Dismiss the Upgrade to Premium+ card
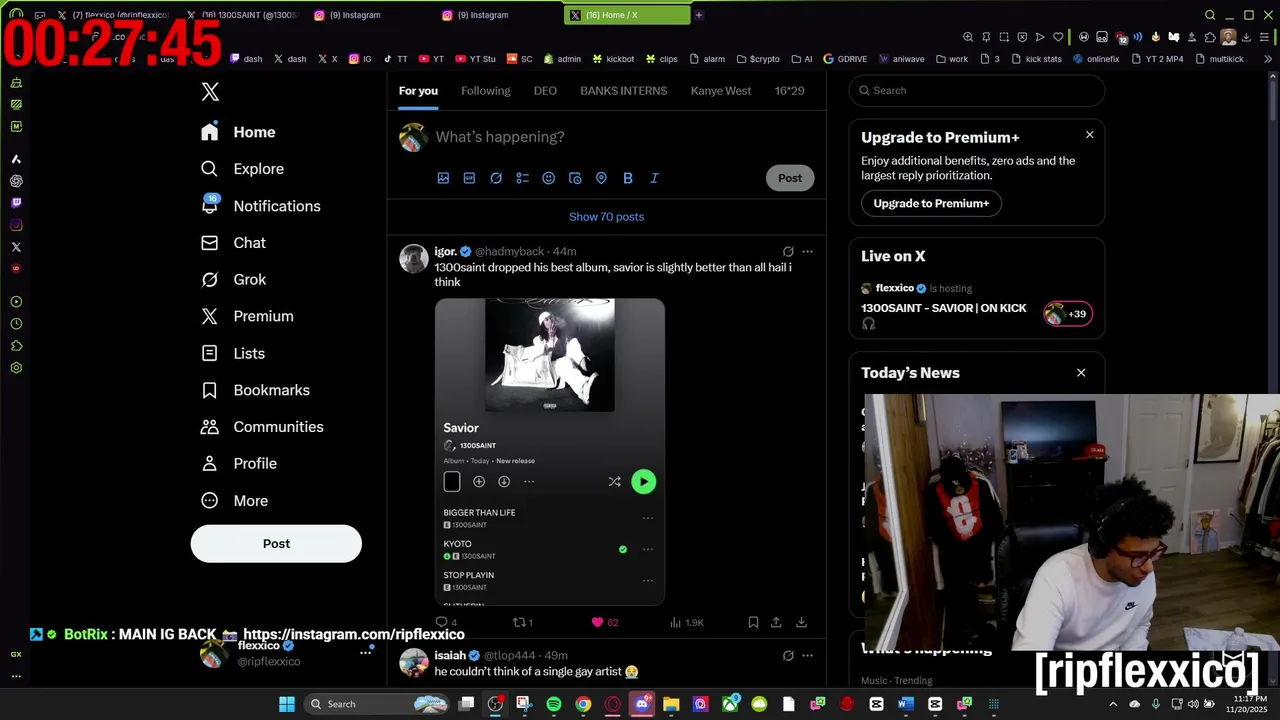The height and width of the screenshot is (720, 1280). 1090,135
